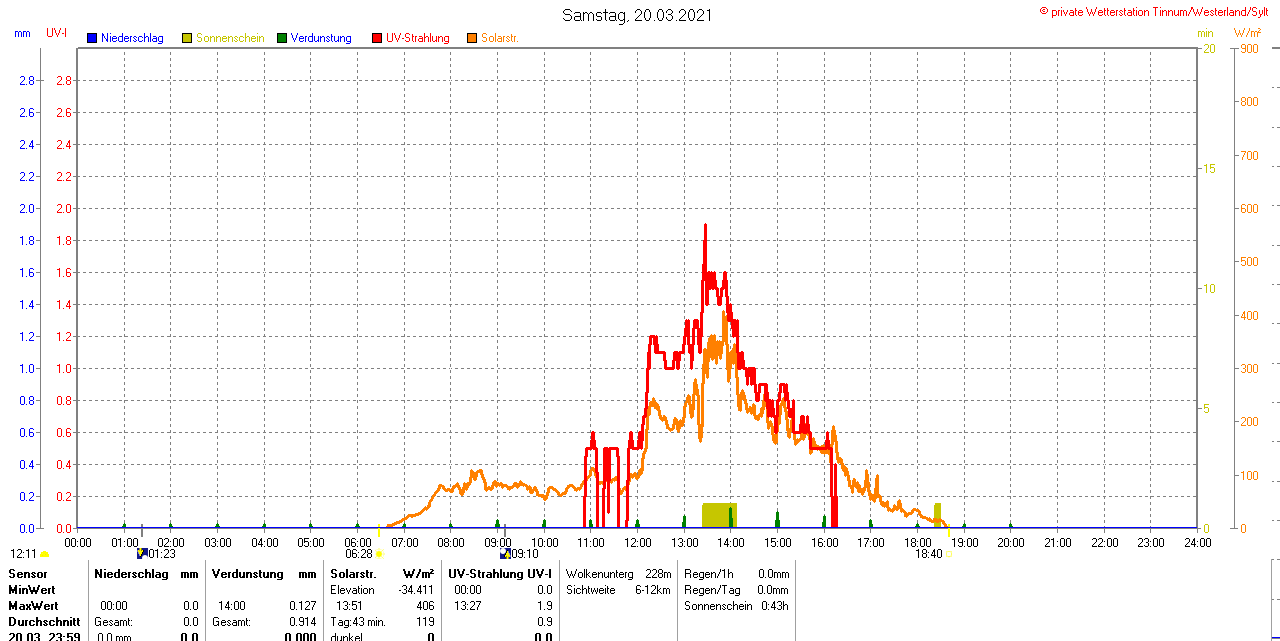Click the moonrise icon at 09:10
The image size is (1280, 641).
point(505,553)
